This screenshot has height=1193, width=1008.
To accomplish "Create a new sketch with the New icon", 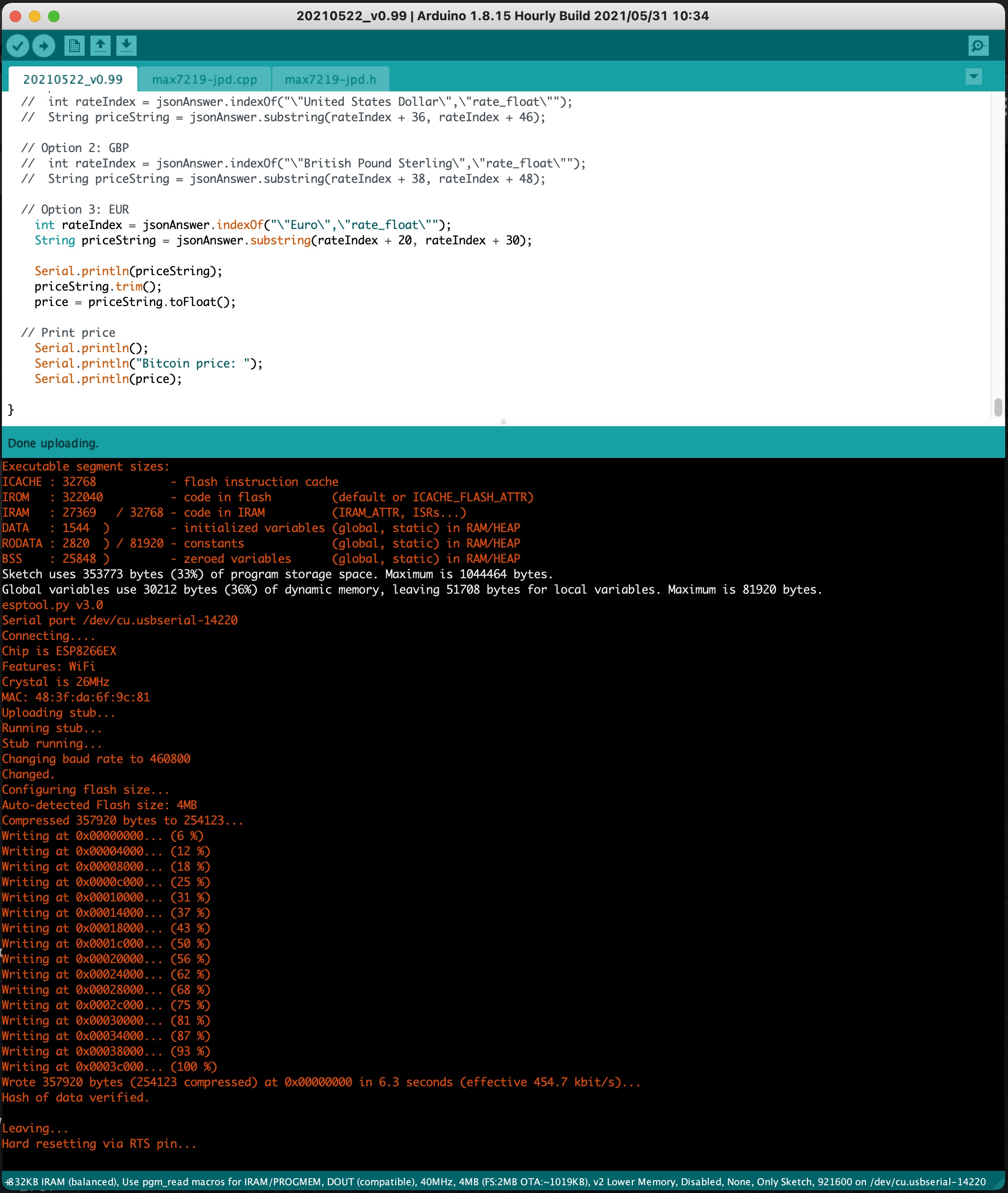I will (74, 46).
